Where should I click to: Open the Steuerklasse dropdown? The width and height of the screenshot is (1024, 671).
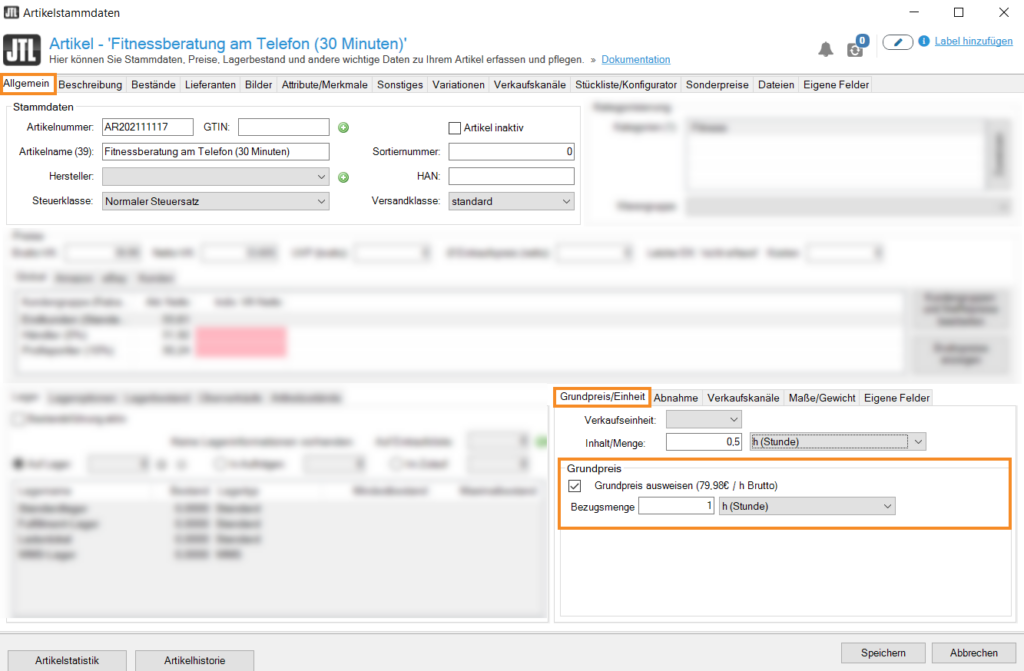click(x=215, y=201)
